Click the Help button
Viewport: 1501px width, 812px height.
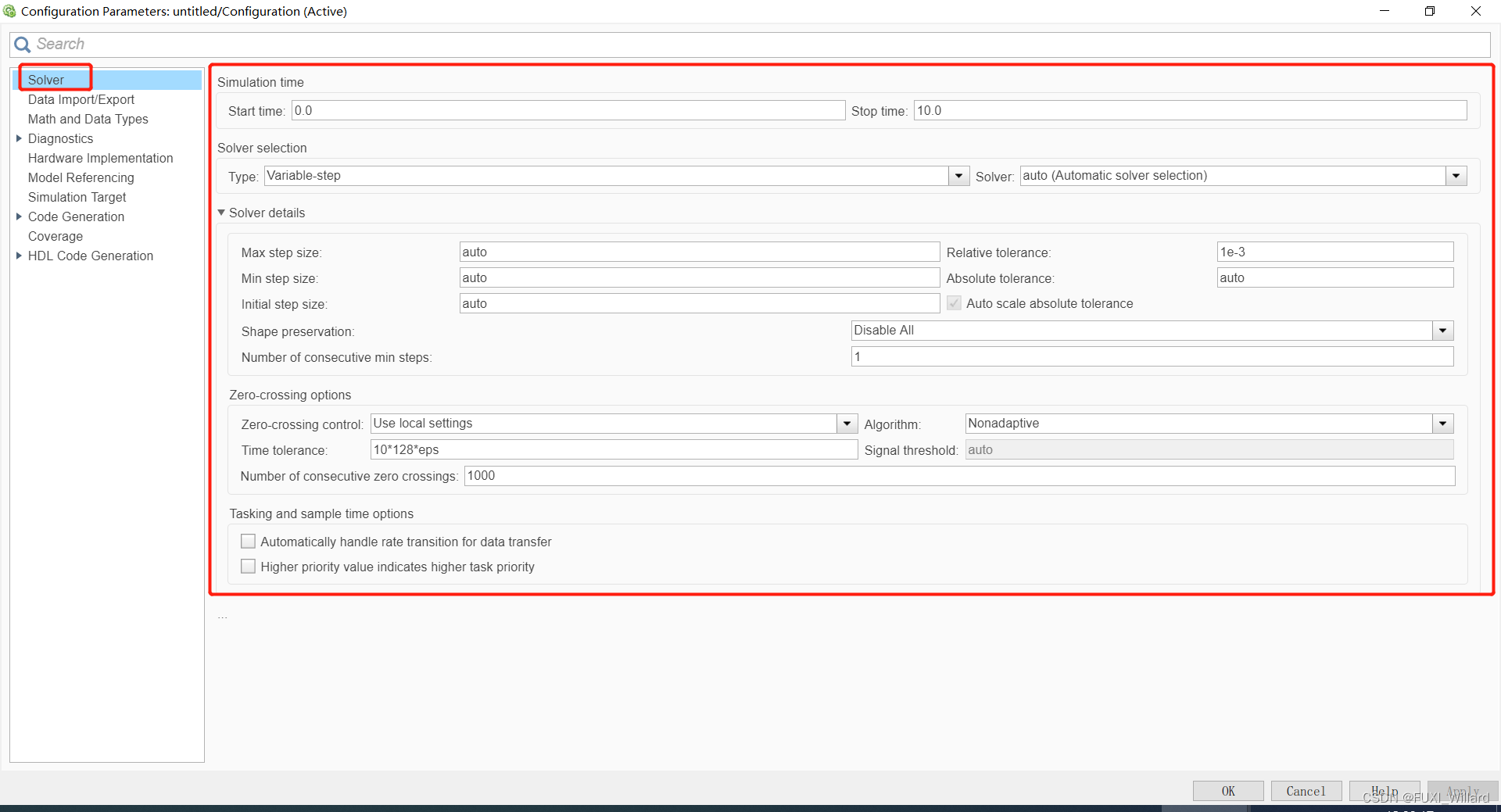coord(1385,791)
